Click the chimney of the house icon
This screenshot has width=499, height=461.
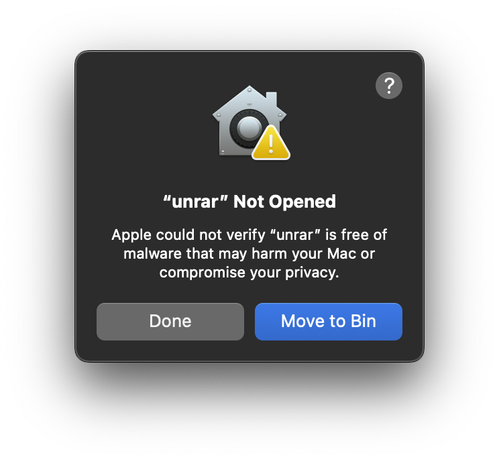tap(271, 98)
